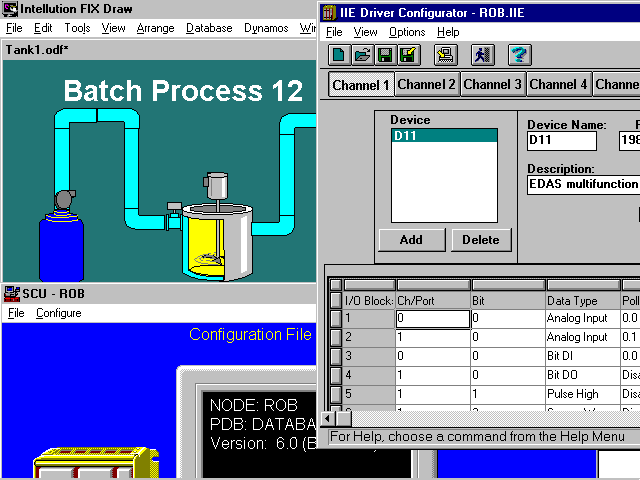Click Bit column header in I/O grid
The height and width of the screenshot is (480, 640).
click(508, 301)
